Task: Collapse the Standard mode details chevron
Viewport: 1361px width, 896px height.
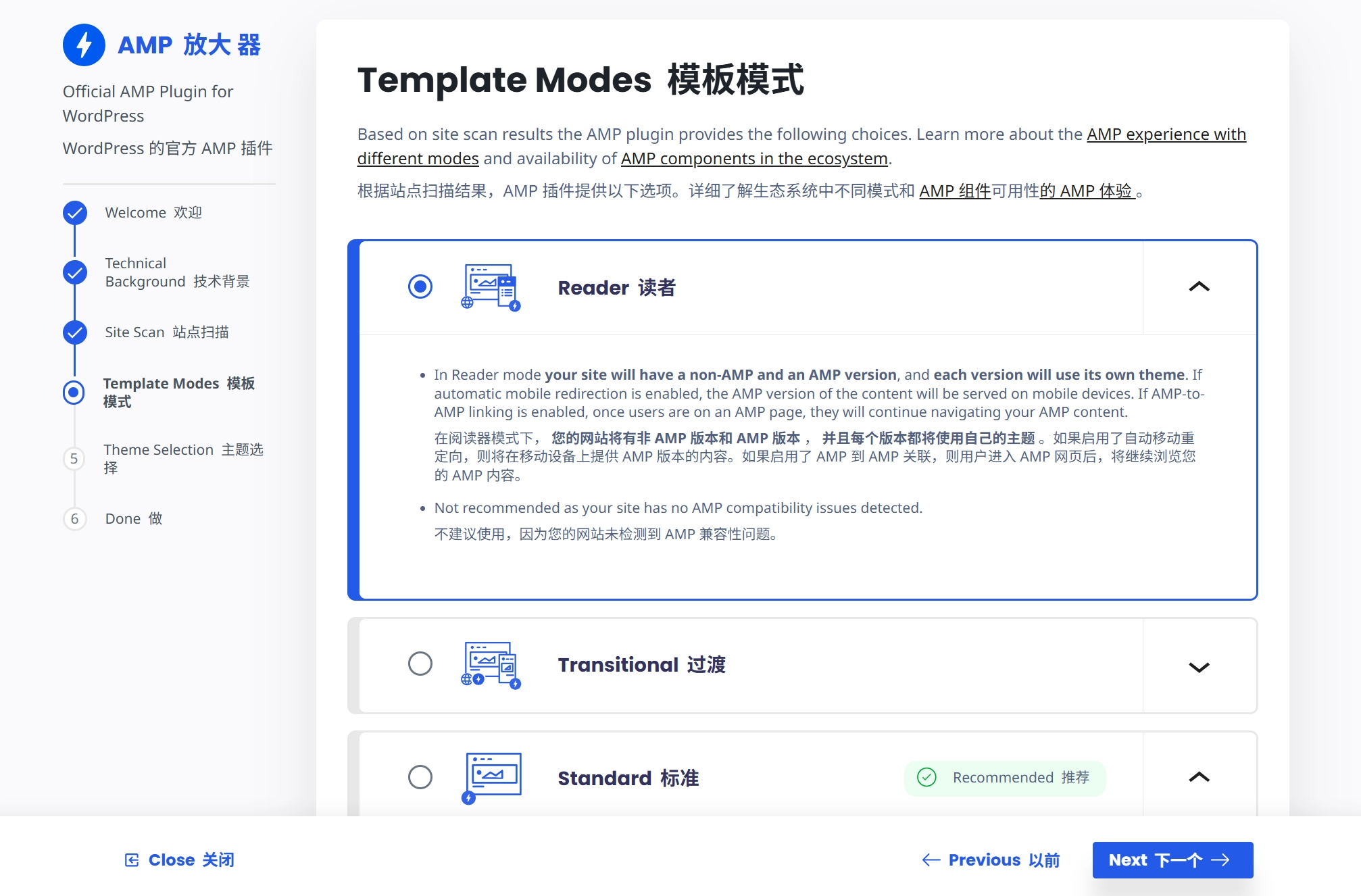Action: tap(1199, 777)
